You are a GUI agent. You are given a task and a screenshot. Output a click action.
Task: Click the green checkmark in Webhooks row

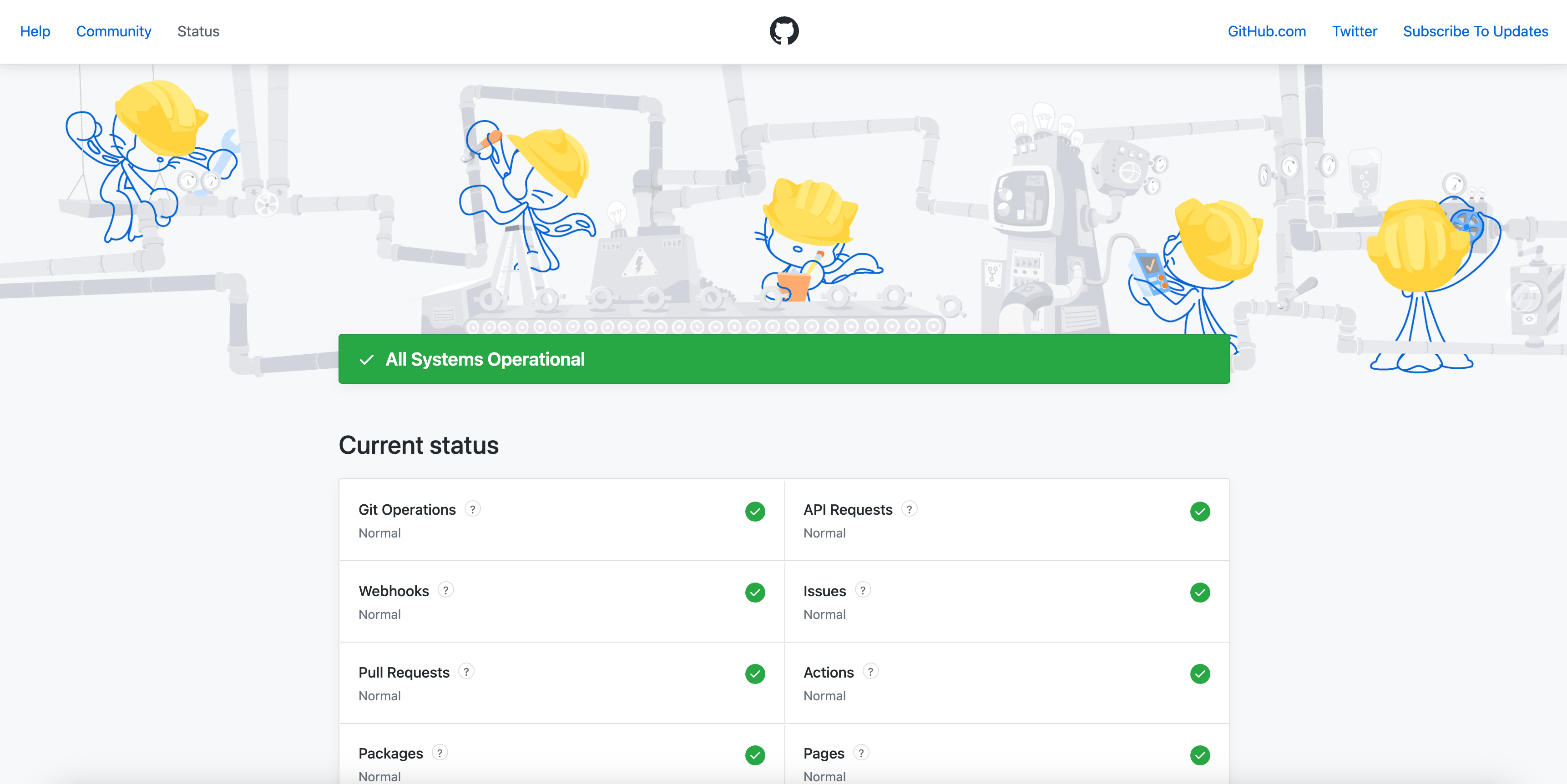755,593
